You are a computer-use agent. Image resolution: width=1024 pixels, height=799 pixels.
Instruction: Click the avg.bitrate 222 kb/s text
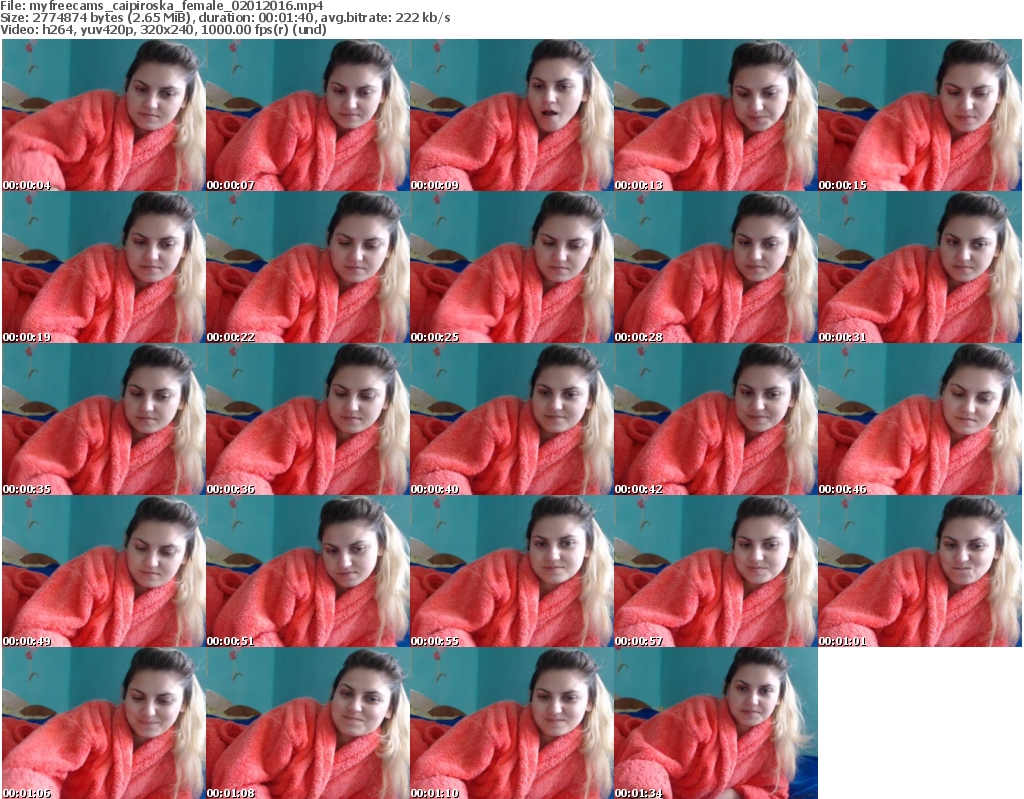(385, 18)
